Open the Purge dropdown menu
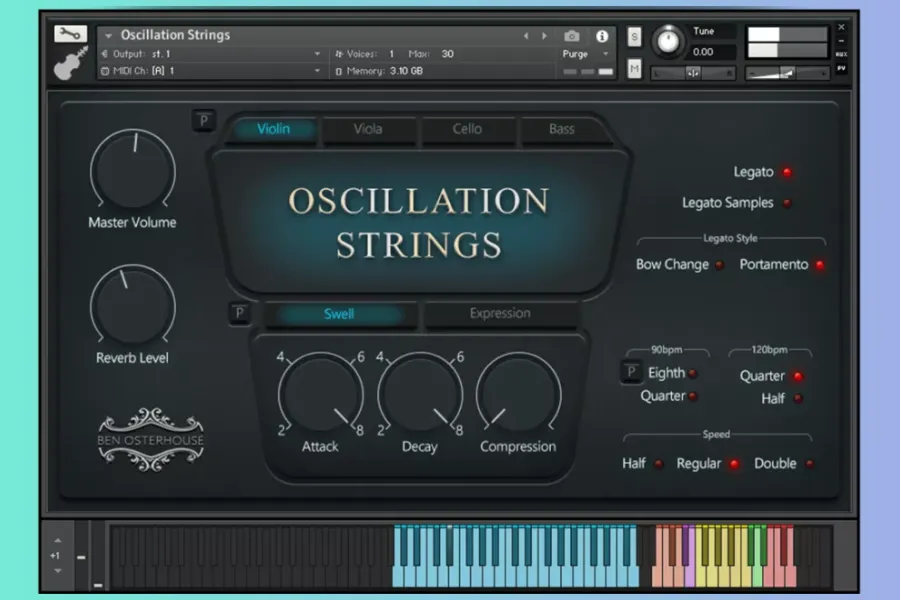This screenshot has width=900, height=600. (x=583, y=54)
